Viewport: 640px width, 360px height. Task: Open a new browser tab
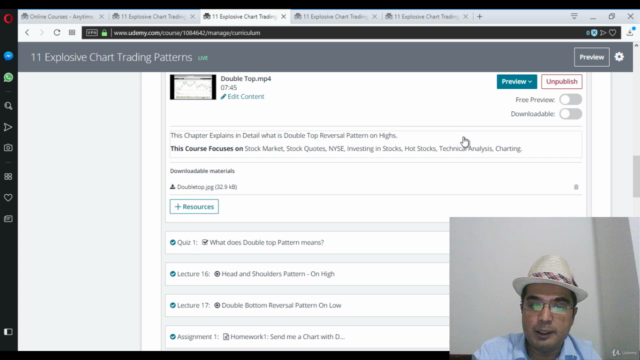[480, 17]
